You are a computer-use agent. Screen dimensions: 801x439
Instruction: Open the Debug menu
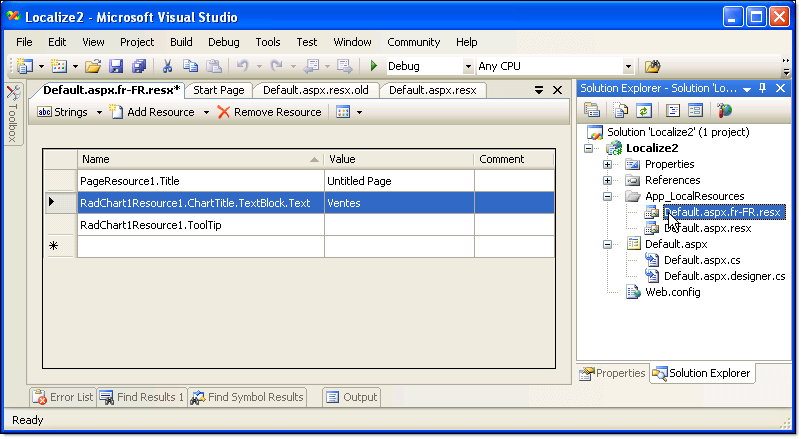pyautogui.click(x=224, y=42)
